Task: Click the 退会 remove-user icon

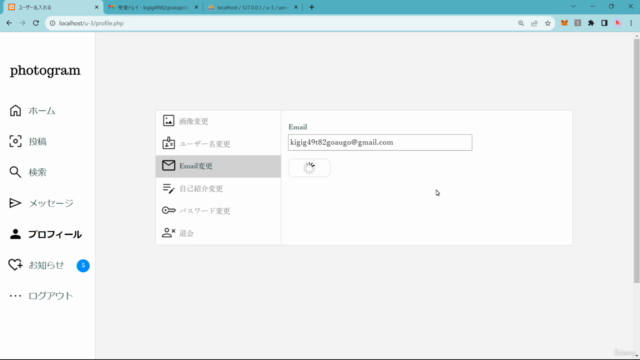Action: click(x=169, y=233)
